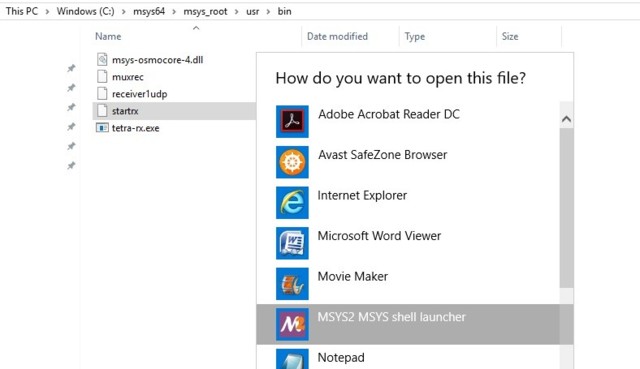Expand chevron after msys64 breadcrumb
The image size is (640, 369).
point(174,11)
